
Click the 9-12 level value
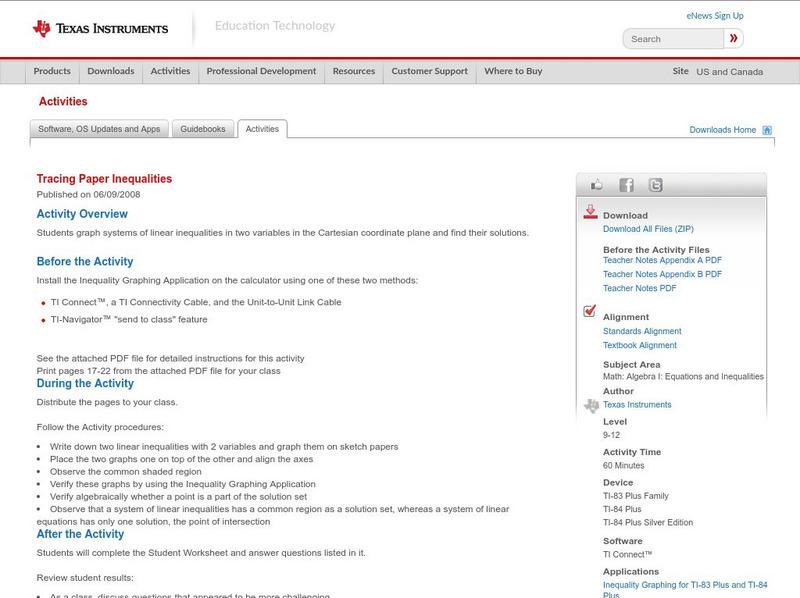[611, 435]
